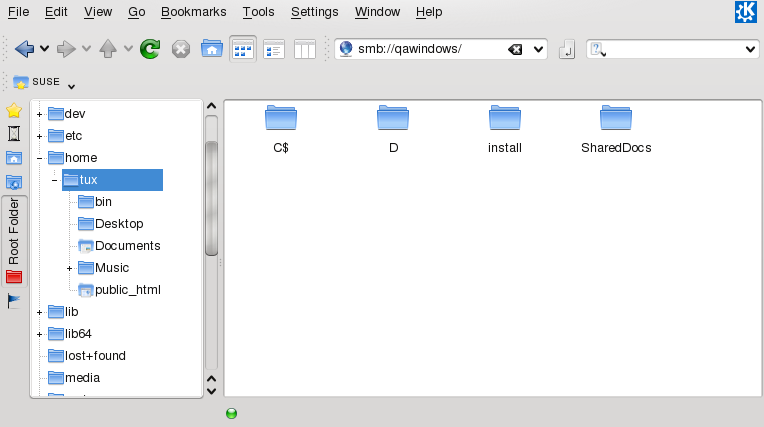The width and height of the screenshot is (764, 427).
Task: Click the Stop loading icon
Action: tap(181, 48)
